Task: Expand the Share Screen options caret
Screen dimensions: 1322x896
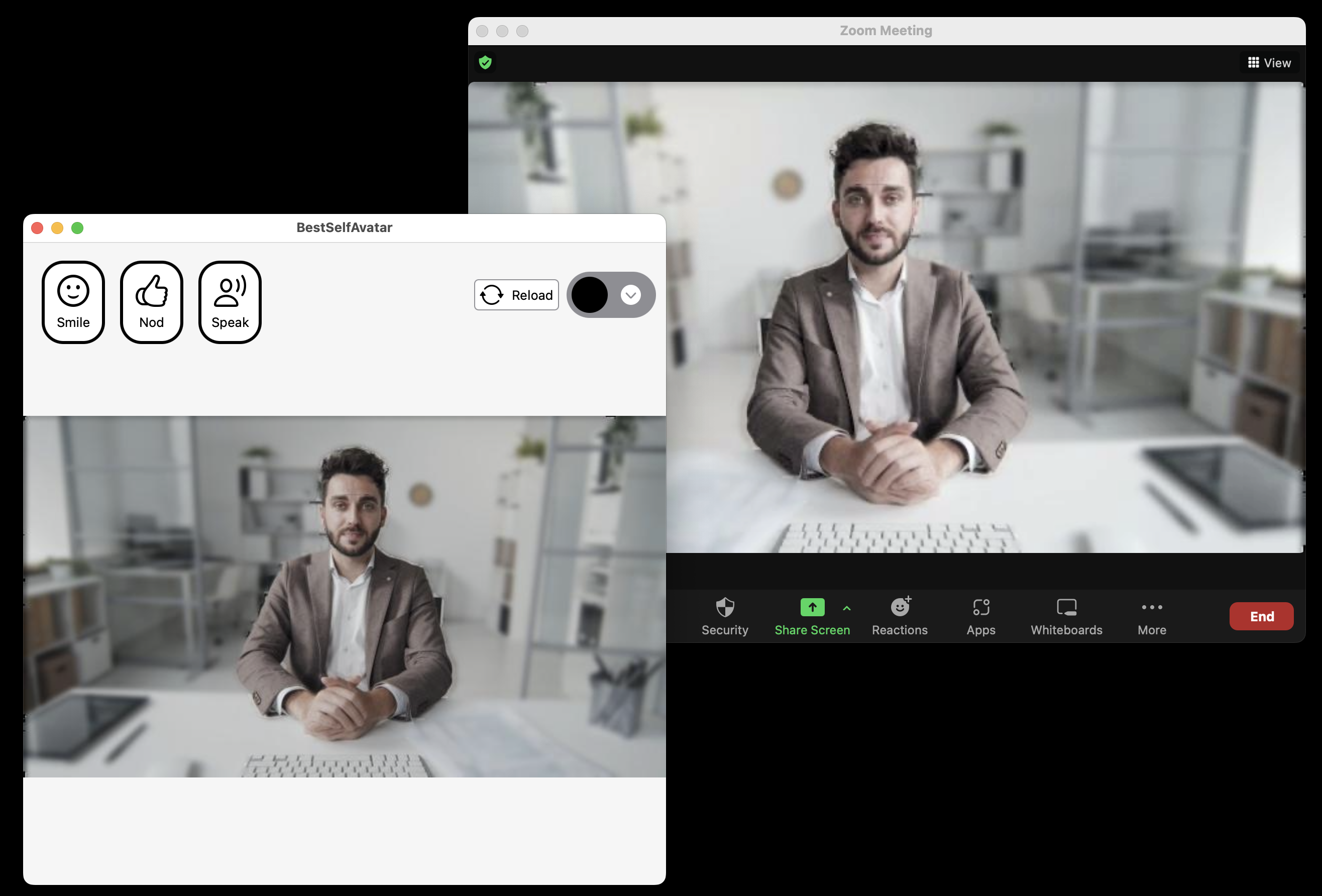Action: coord(846,608)
